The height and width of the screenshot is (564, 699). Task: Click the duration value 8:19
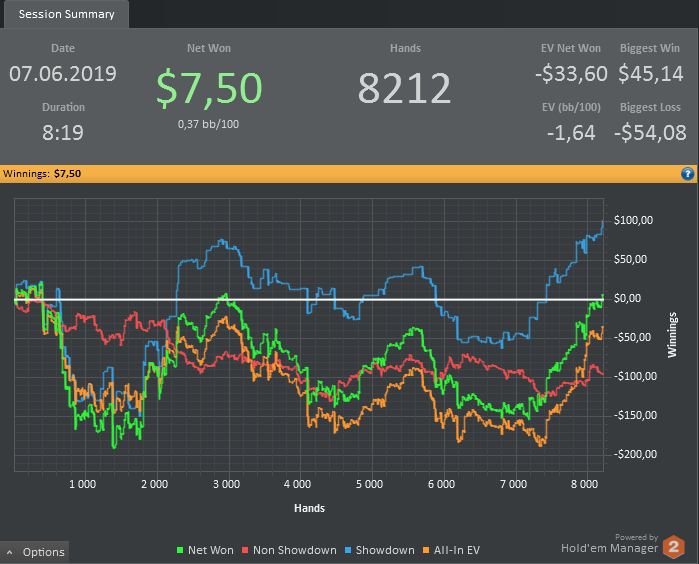tap(63, 133)
